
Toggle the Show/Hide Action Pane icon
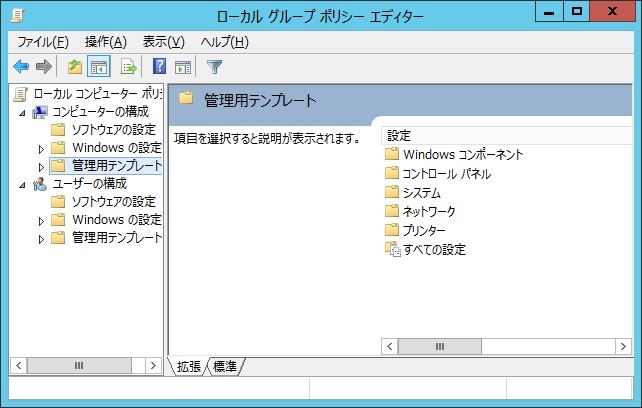click(x=183, y=67)
